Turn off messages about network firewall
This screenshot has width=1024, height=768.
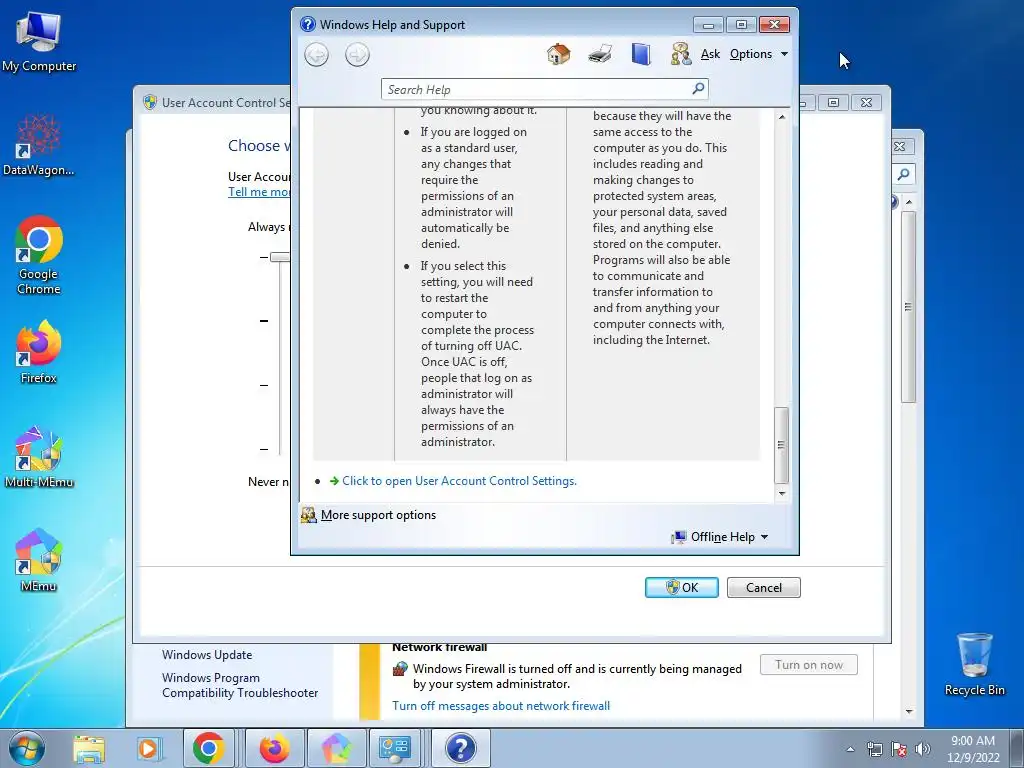[x=501, y=705]
